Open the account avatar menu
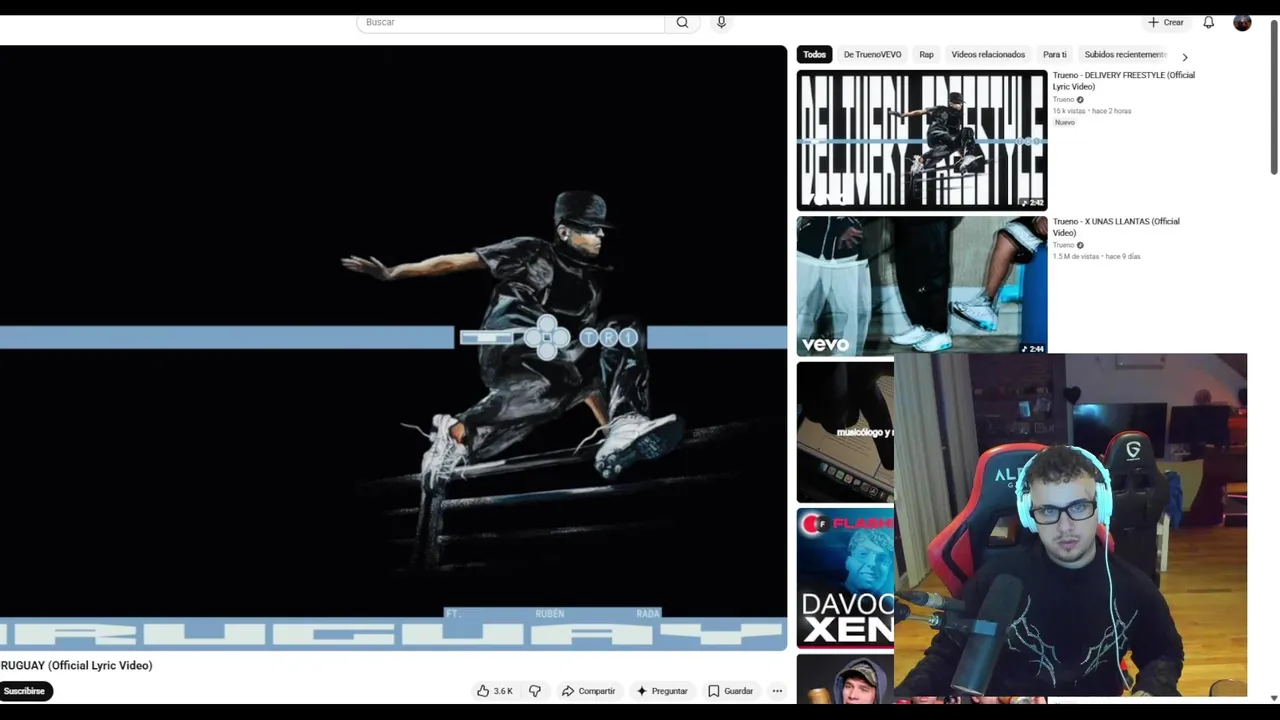 (x=1242, y=22)
